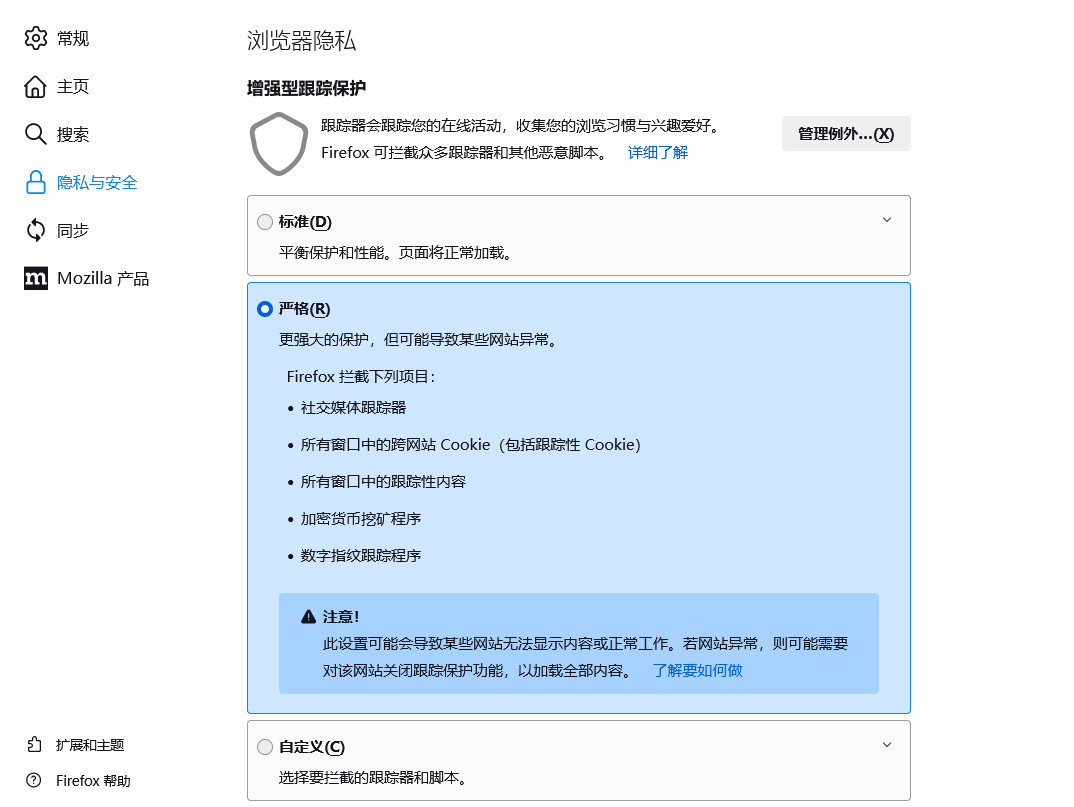Click the 浏览器隐私 heading
1074x807 pixels.
click(x=301, y=40)
